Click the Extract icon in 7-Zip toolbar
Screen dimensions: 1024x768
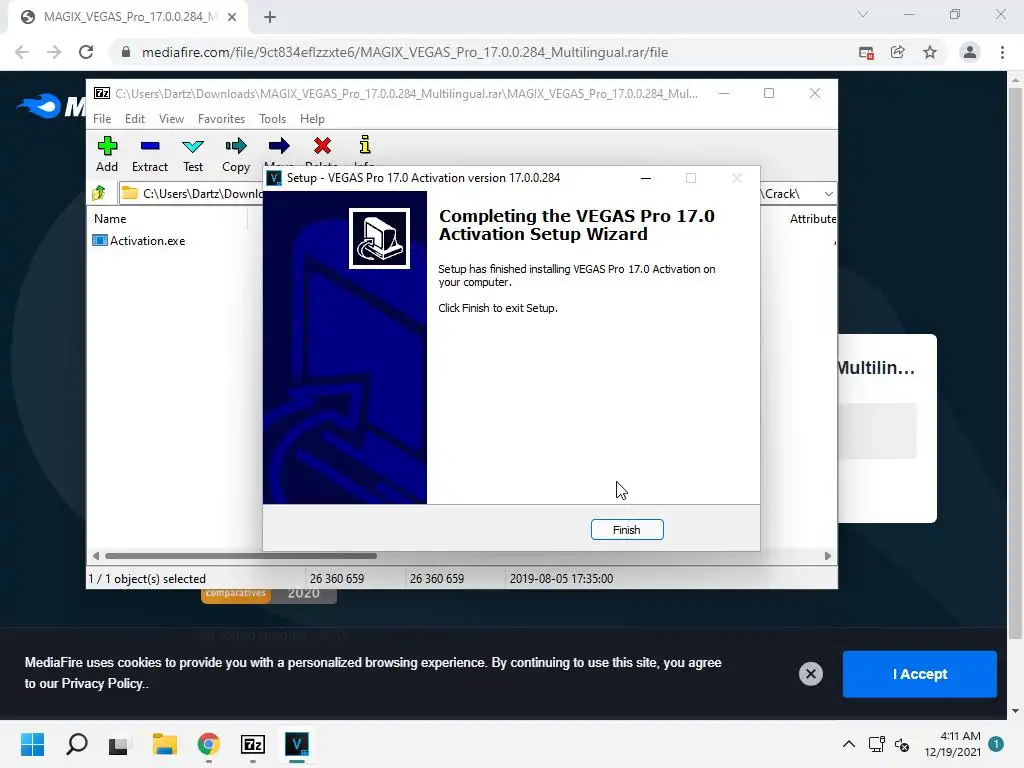150,154
